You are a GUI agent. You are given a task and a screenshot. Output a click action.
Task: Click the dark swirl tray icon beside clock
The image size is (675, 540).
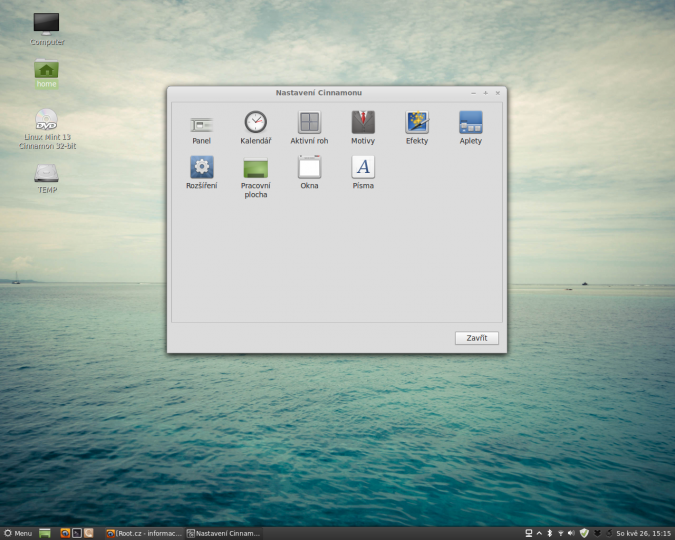click(609, 534)
